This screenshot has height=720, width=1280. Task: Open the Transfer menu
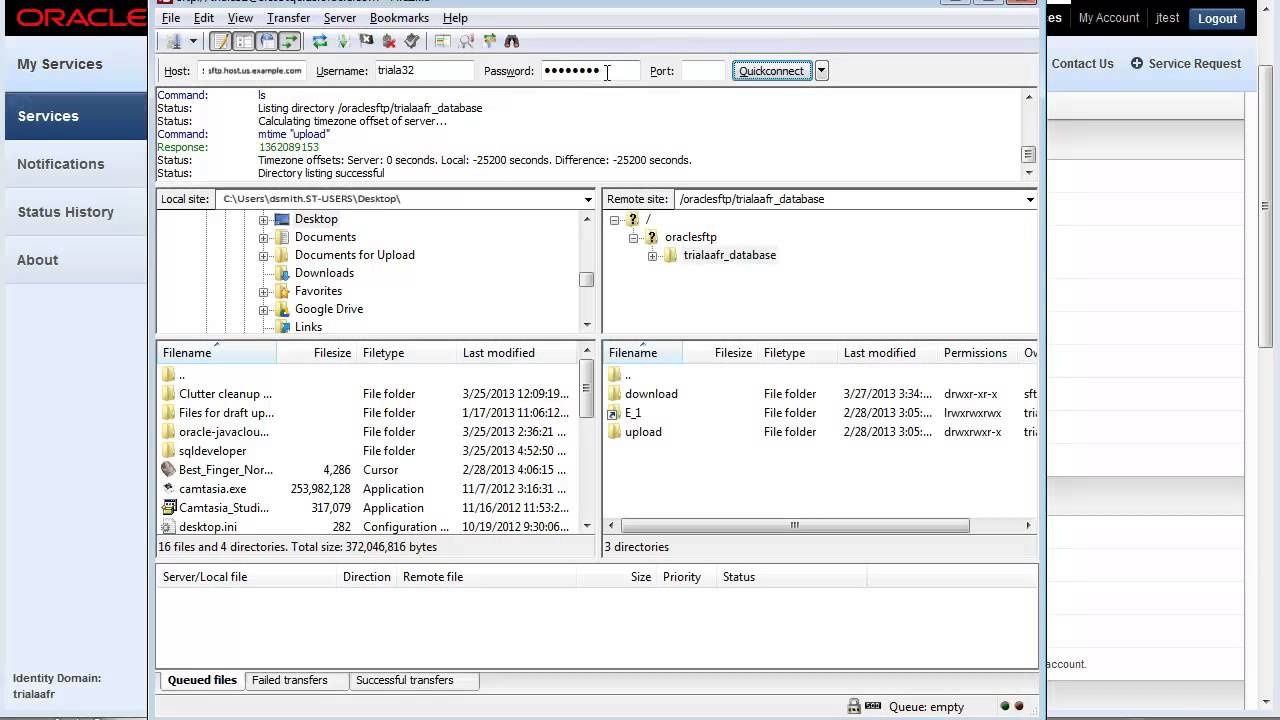288,18
